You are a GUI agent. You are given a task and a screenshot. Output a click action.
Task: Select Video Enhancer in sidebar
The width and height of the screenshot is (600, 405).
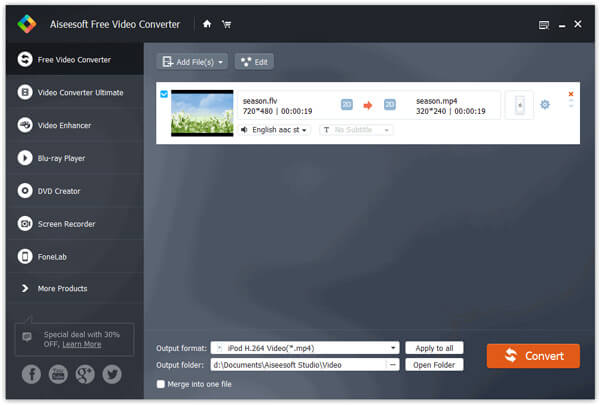click(75, 125)
